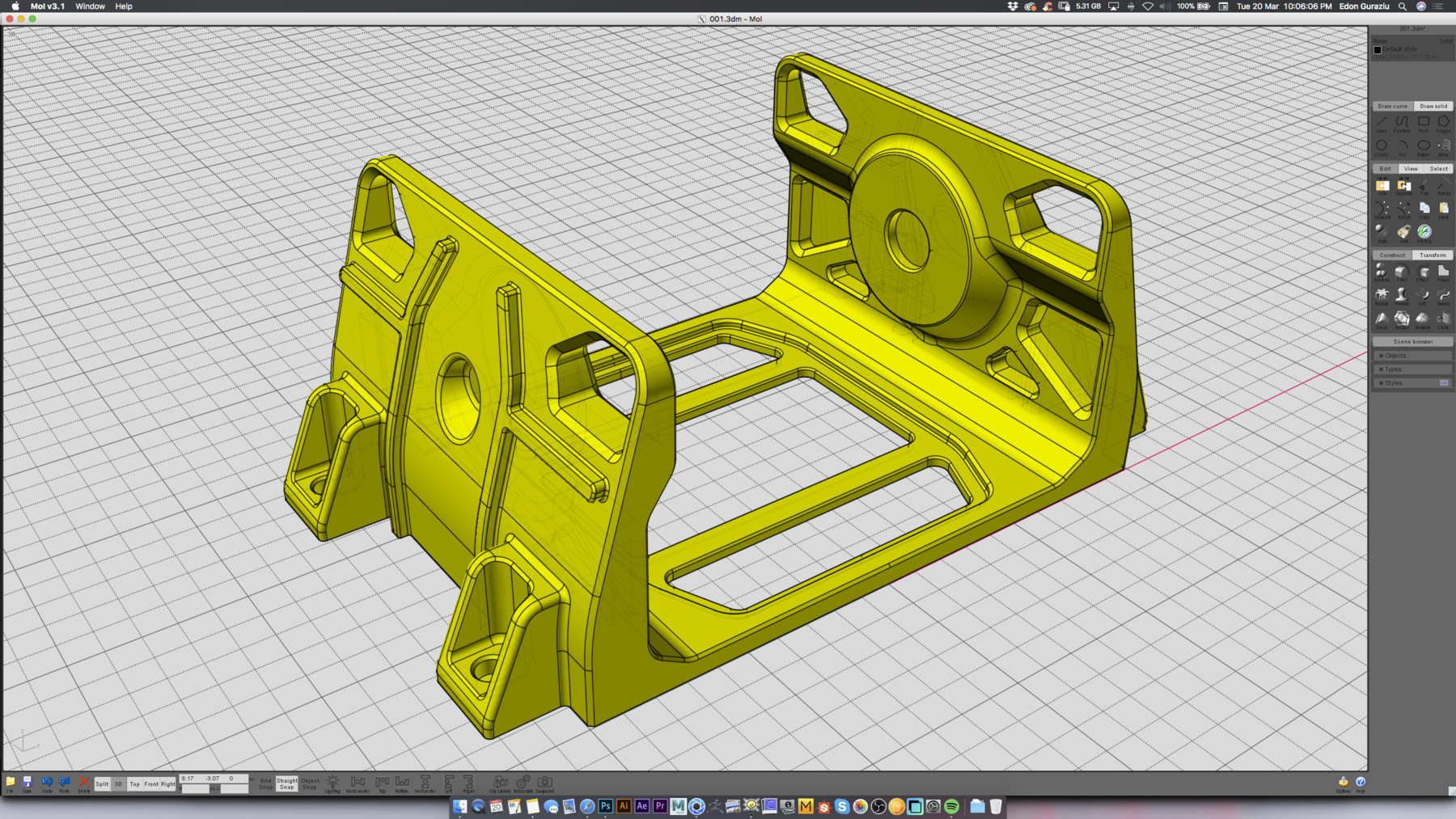Select the Fillet construction tool
This screenshot has height=819, width=1456.
1401,272
